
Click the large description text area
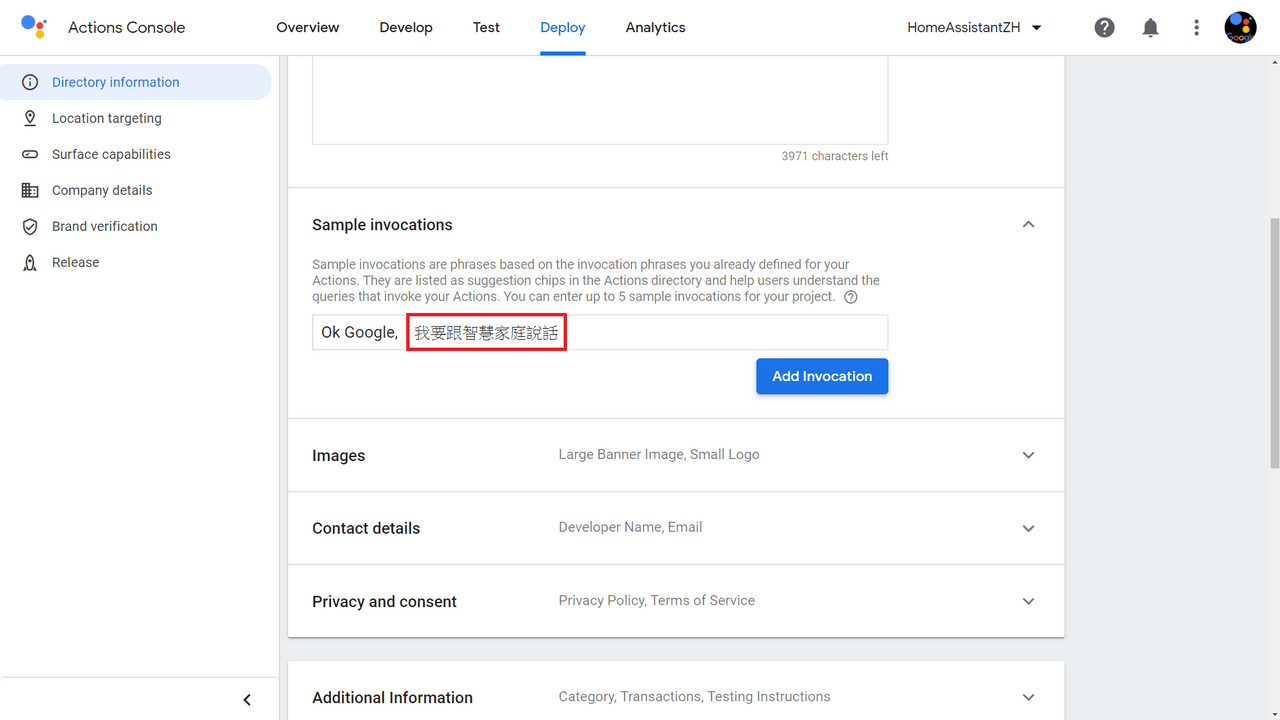(600, 100)
